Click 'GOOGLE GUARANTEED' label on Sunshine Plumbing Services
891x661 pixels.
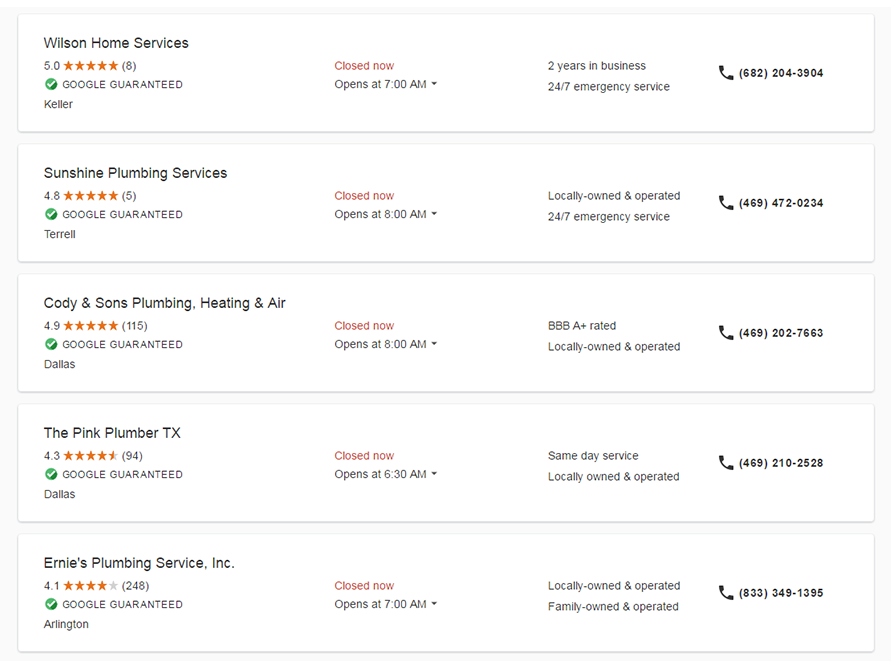click(122, 215)
